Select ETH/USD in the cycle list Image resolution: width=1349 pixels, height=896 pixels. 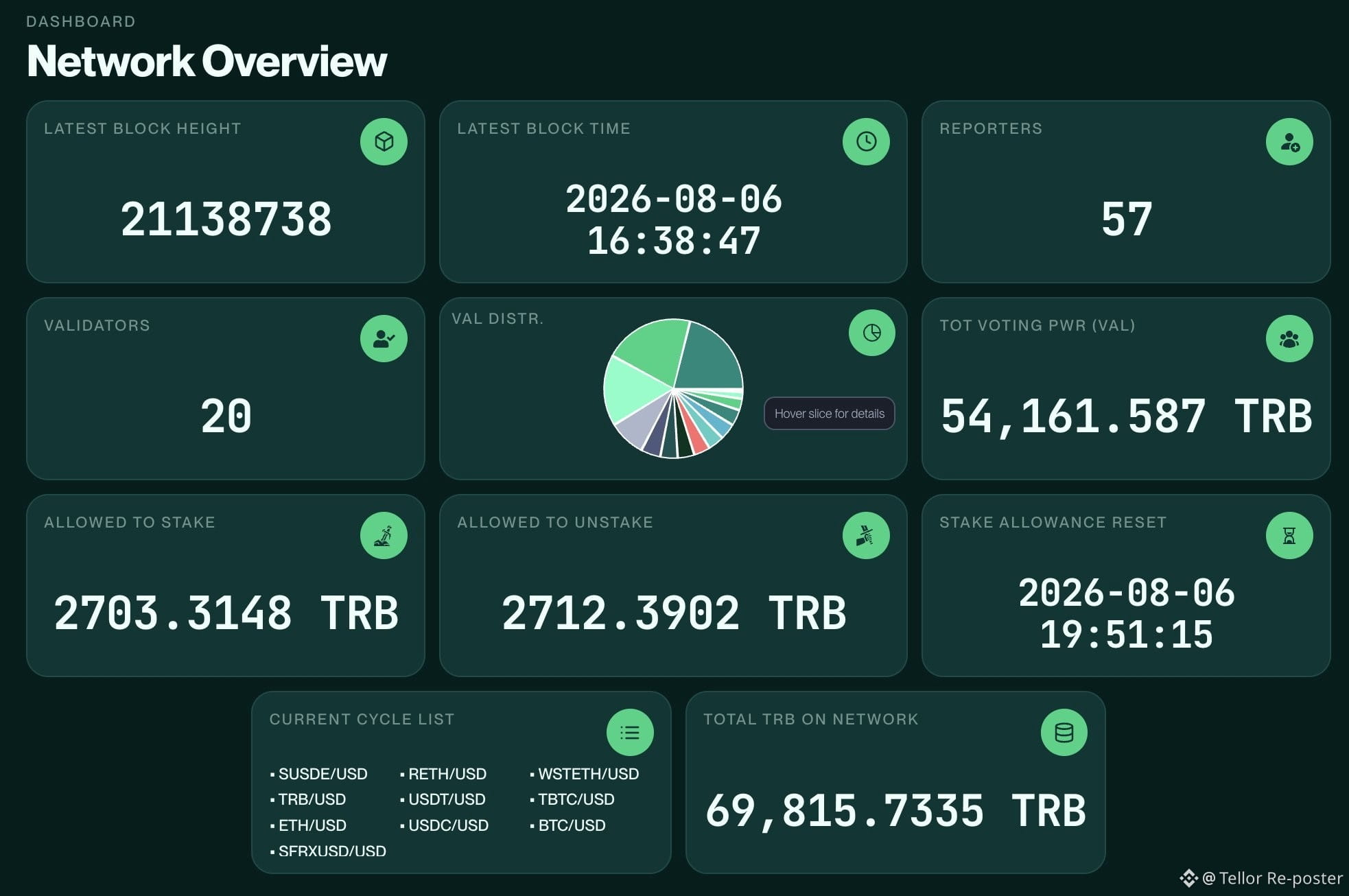tap(312, 825)
